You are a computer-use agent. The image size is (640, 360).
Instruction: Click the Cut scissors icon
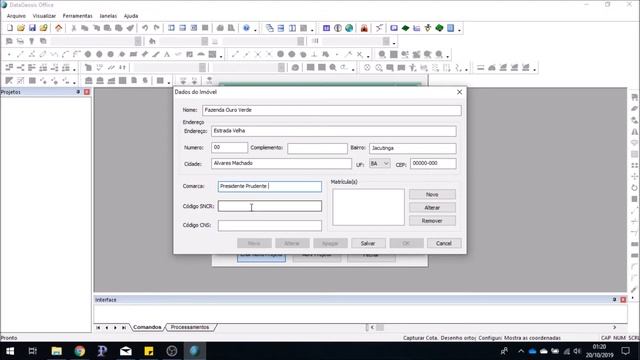(x=73, y=28)
